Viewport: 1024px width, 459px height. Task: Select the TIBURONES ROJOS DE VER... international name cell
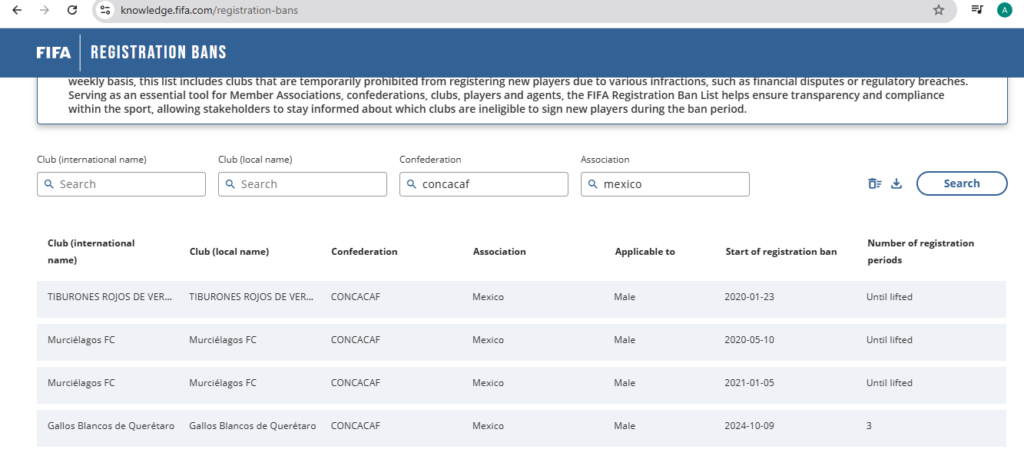pos(110,296)
